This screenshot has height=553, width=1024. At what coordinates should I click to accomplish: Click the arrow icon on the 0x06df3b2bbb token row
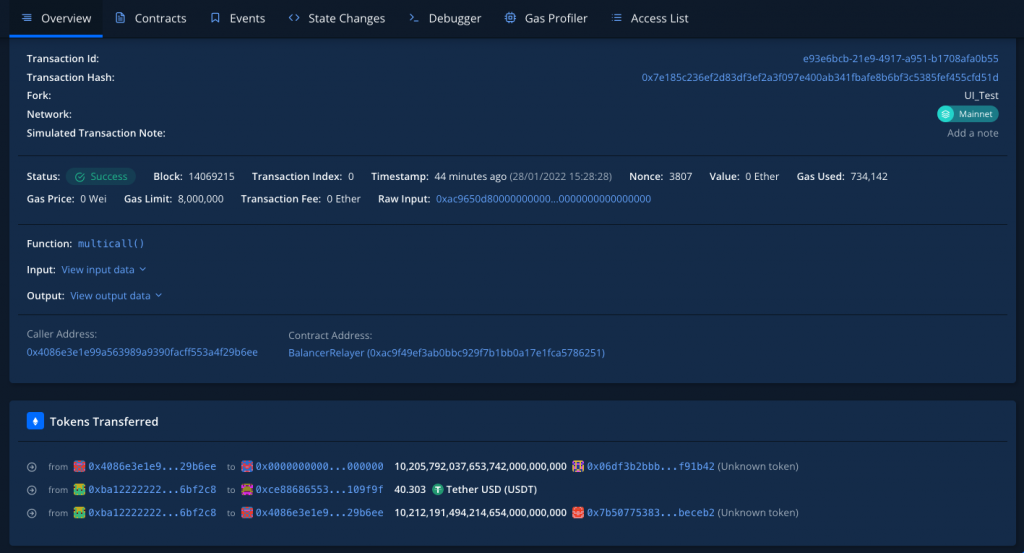(x=31, y=467)
